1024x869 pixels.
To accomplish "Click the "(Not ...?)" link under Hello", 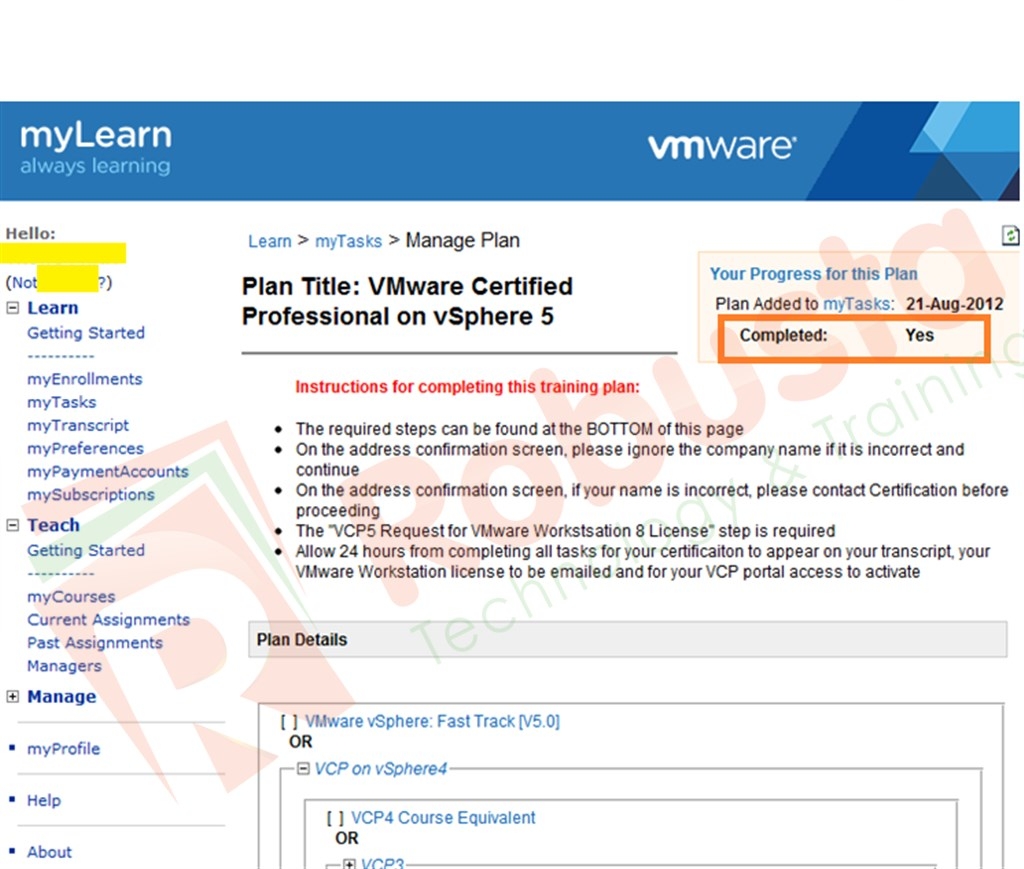I will click(59, 282).
